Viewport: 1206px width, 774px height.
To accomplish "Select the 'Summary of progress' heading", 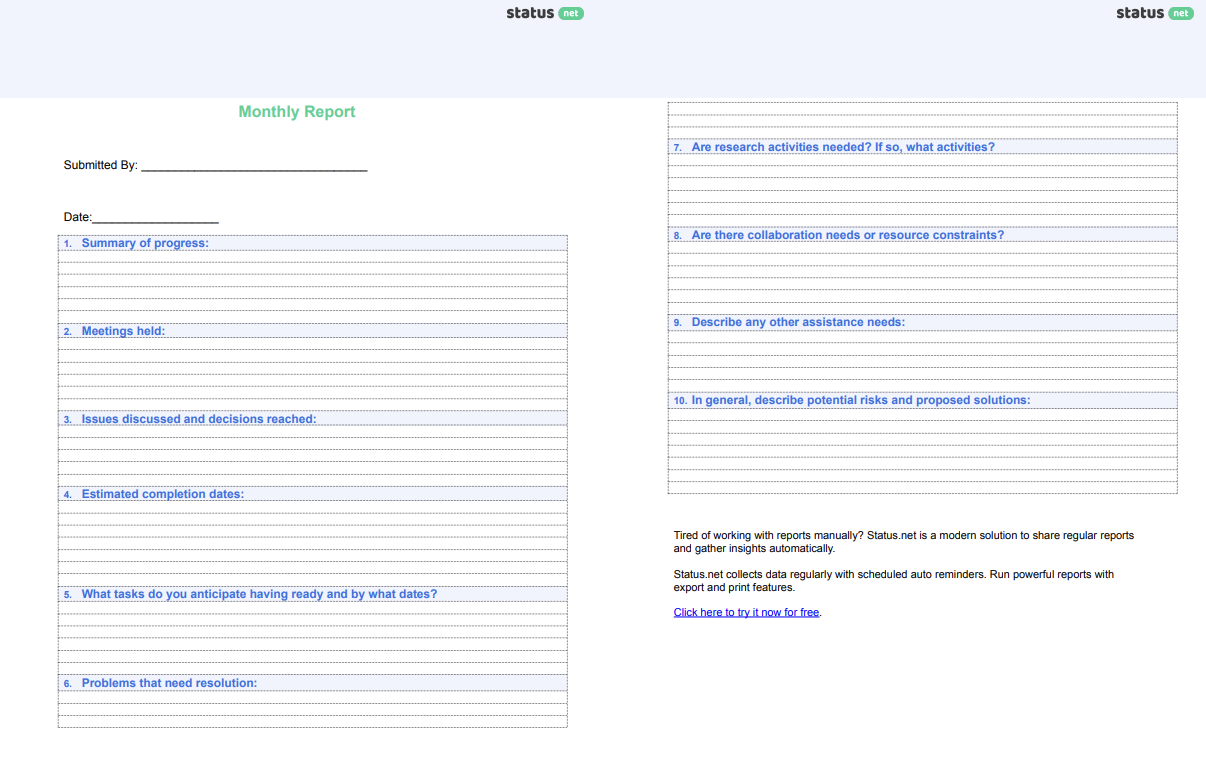I will (145, 243).
